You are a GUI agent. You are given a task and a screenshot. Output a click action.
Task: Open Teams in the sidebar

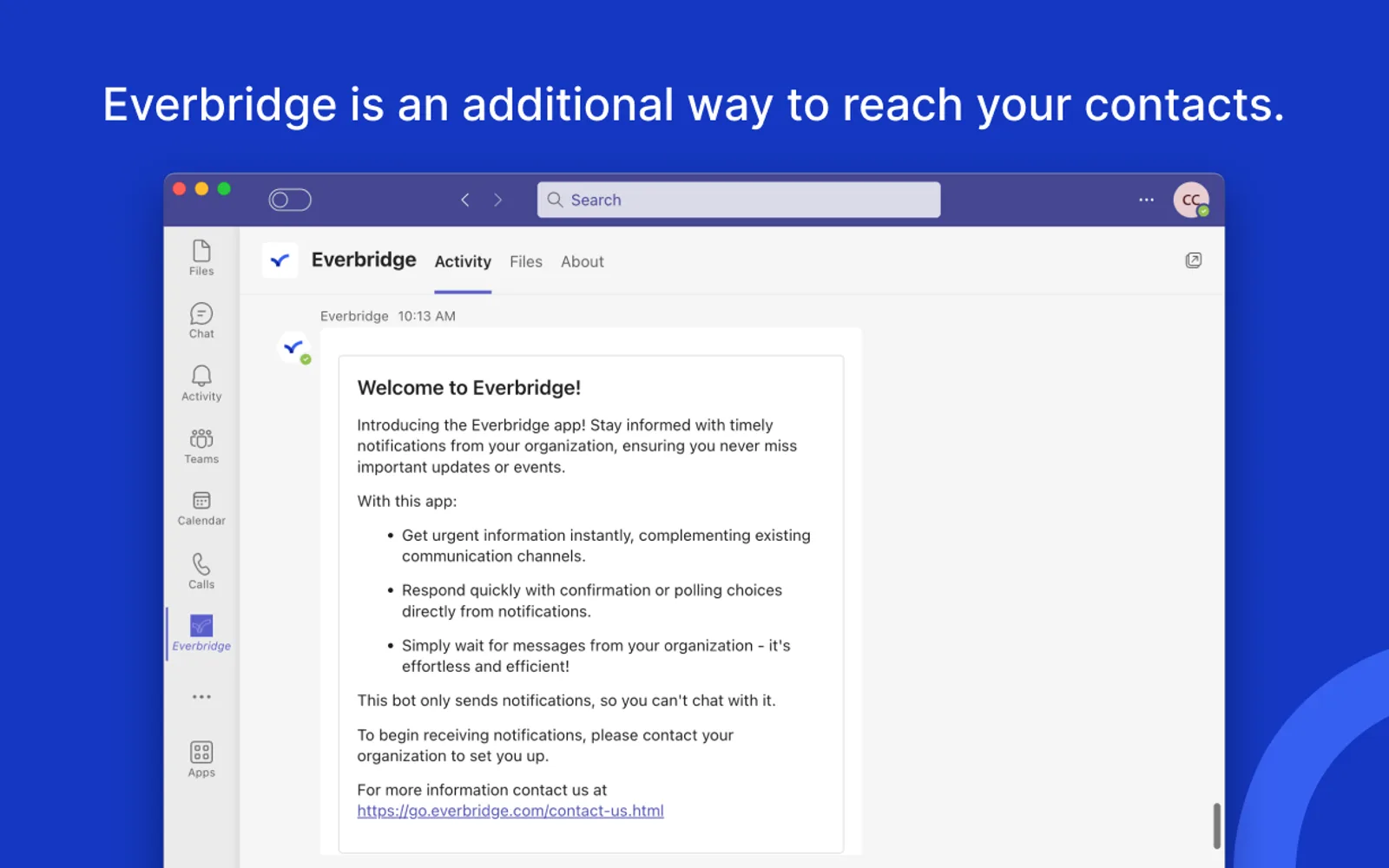(x=201, y=445)
